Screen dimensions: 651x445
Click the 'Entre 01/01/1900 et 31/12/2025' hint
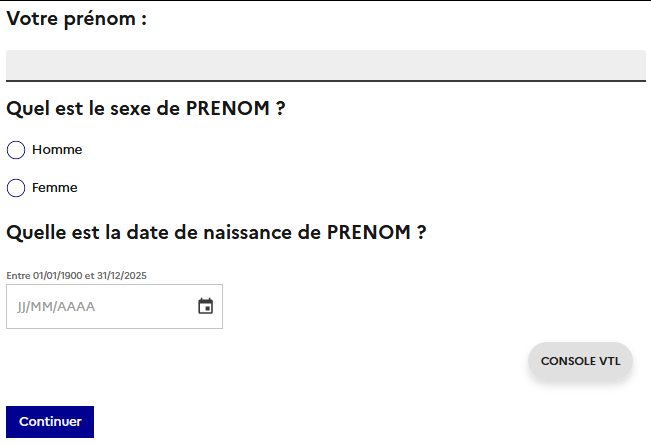[76, 276]
